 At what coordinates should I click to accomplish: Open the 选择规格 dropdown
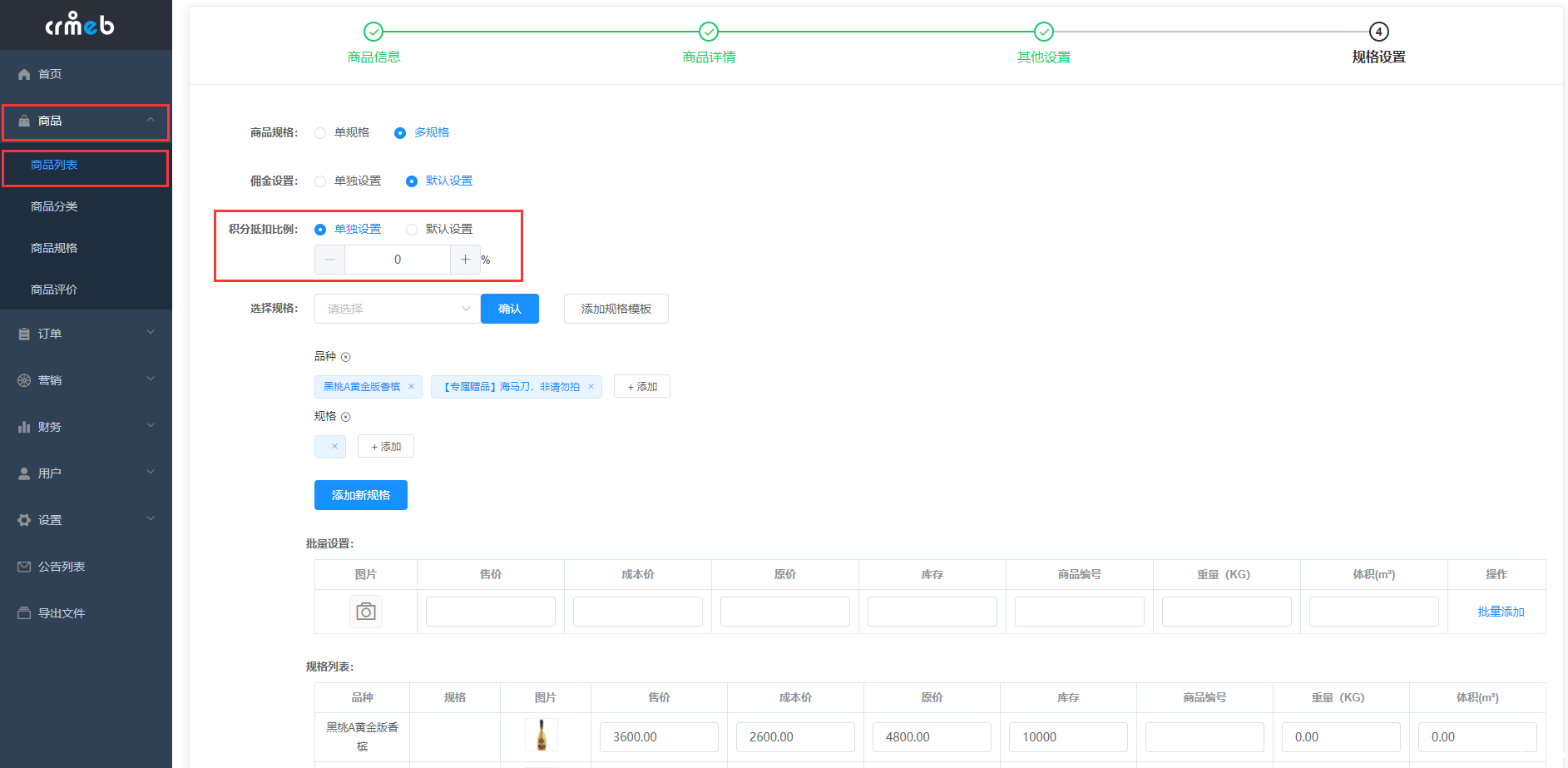(x=397, y=309)
